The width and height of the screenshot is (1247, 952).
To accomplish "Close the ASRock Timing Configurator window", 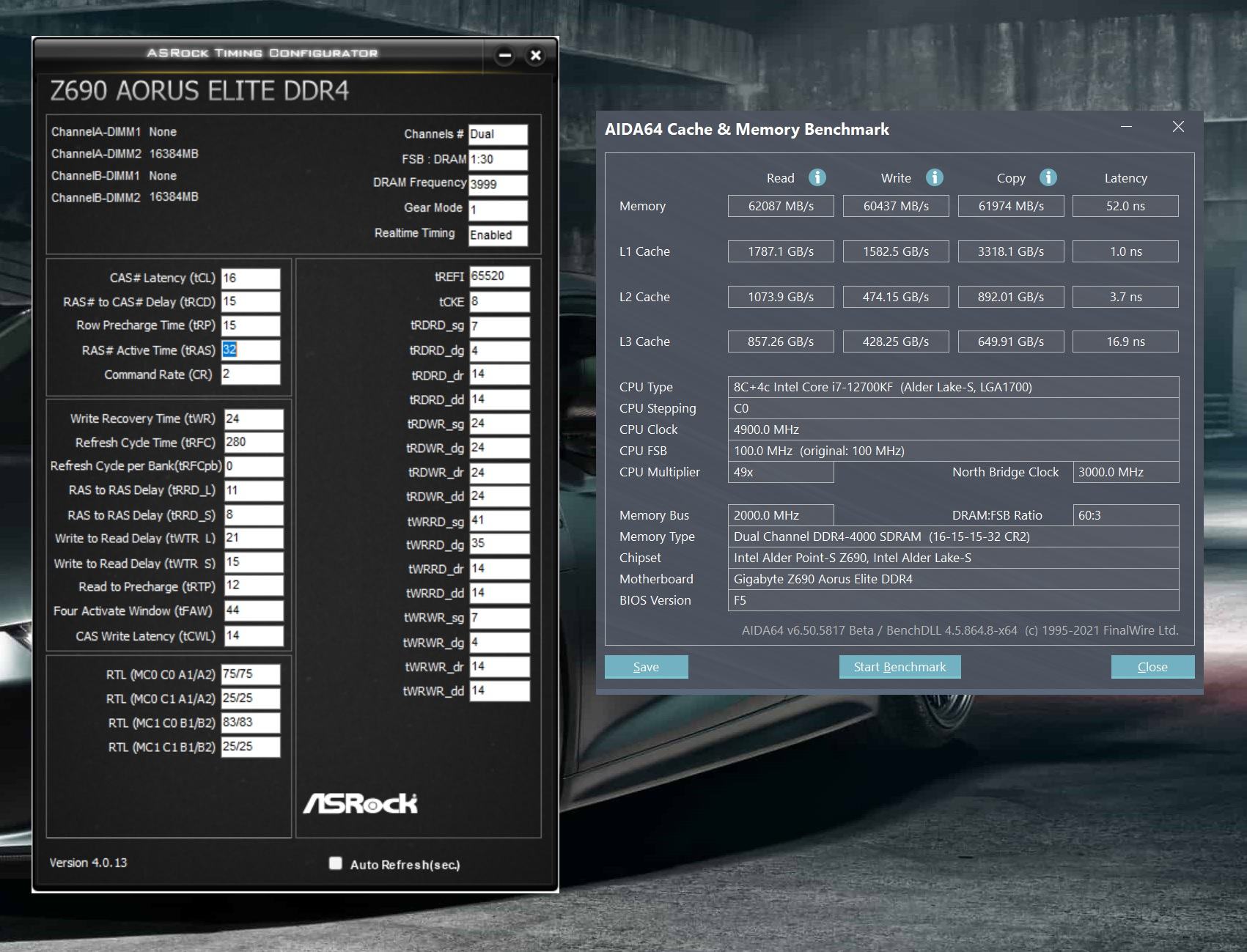I will [x=536, y=55].
